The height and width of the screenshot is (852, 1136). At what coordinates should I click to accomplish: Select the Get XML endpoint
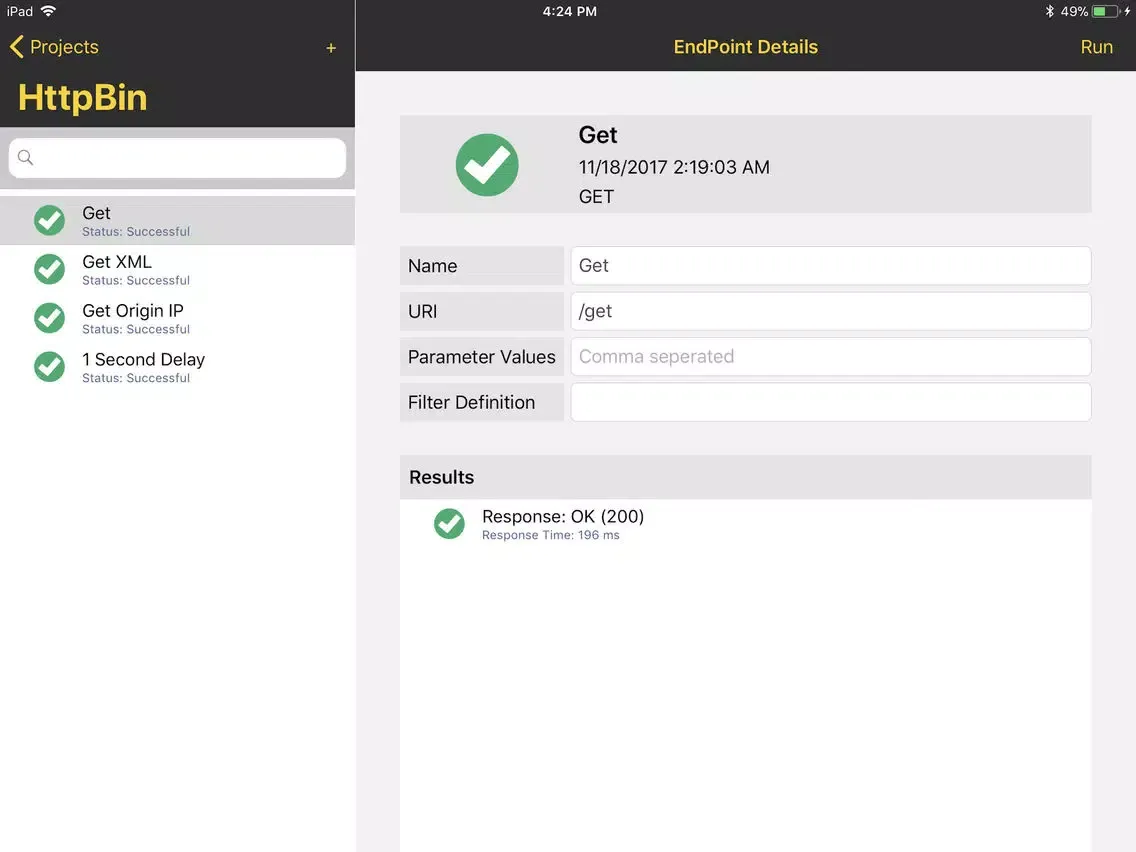178,270
